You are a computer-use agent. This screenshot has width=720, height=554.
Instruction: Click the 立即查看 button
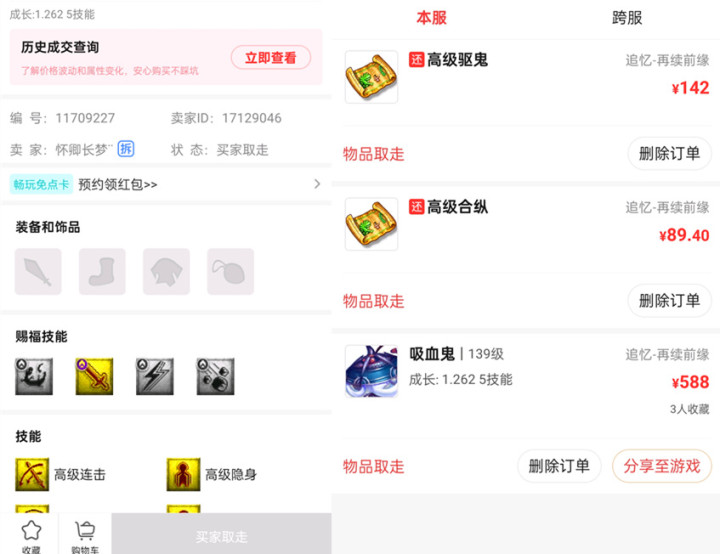[x=270, y=57]
